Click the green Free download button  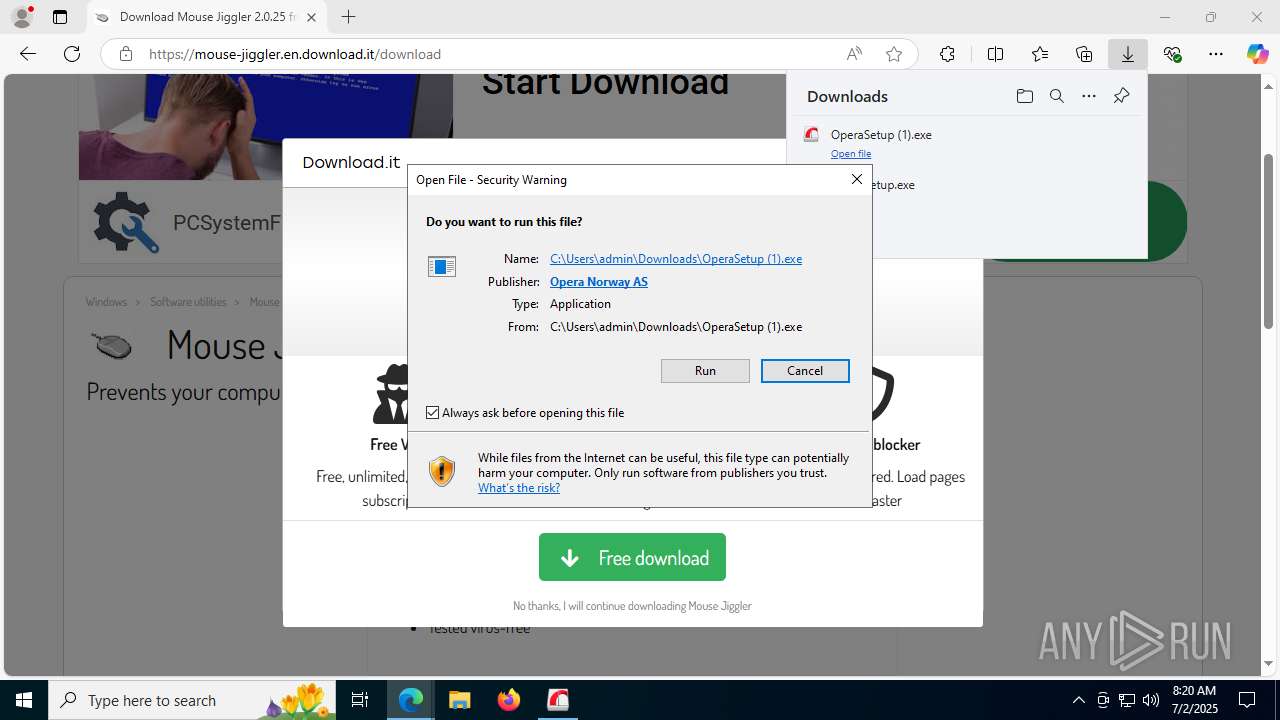[632, 557]
